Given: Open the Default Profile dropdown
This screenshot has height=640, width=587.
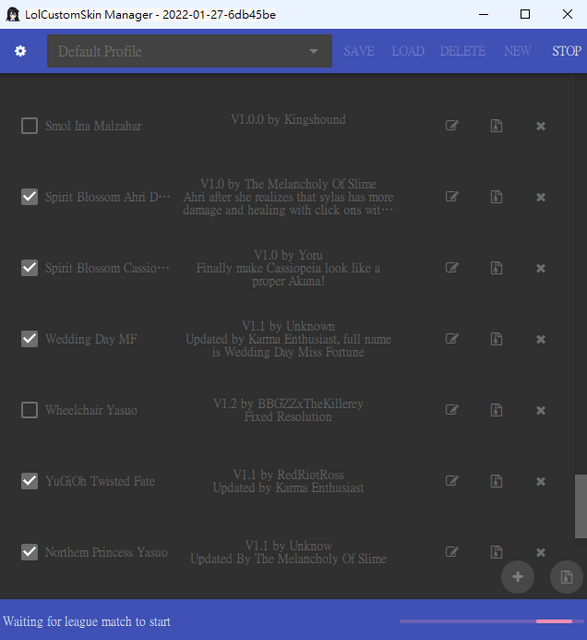Looking at the screenshot, I should pos(189,51).
